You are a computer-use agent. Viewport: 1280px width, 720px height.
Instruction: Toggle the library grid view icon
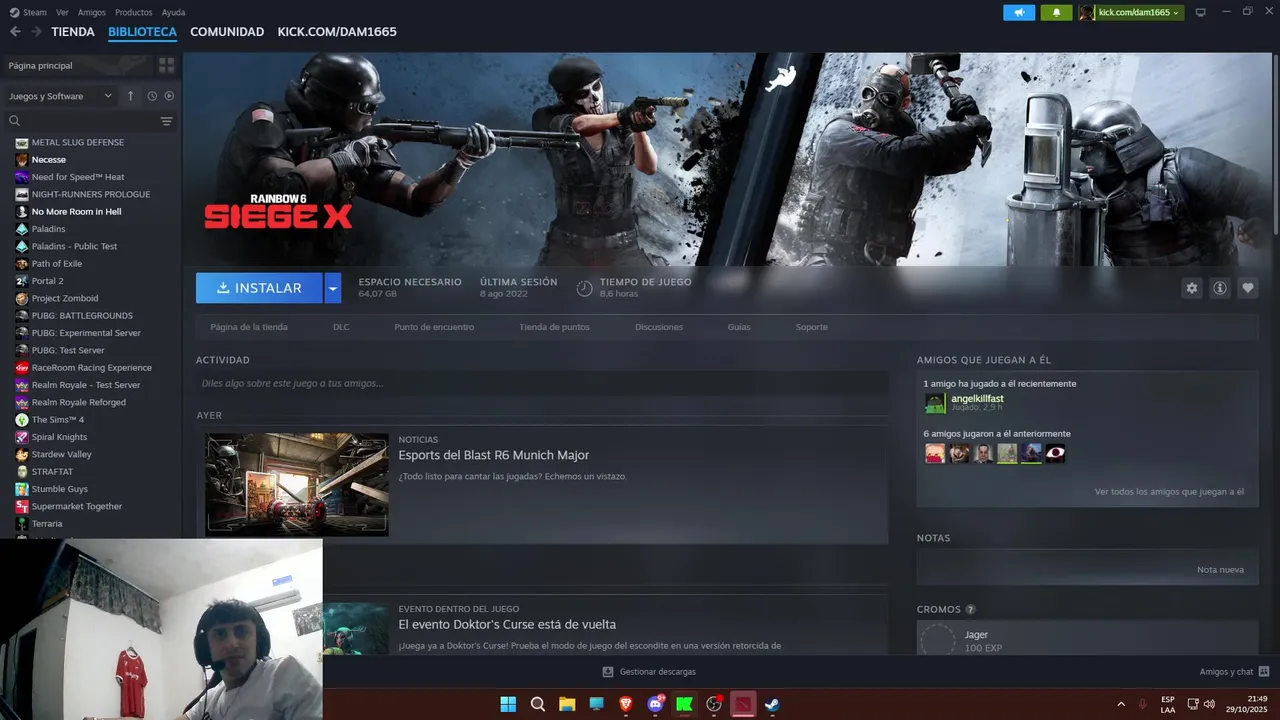pyautogui.click(x=166, y=65)
